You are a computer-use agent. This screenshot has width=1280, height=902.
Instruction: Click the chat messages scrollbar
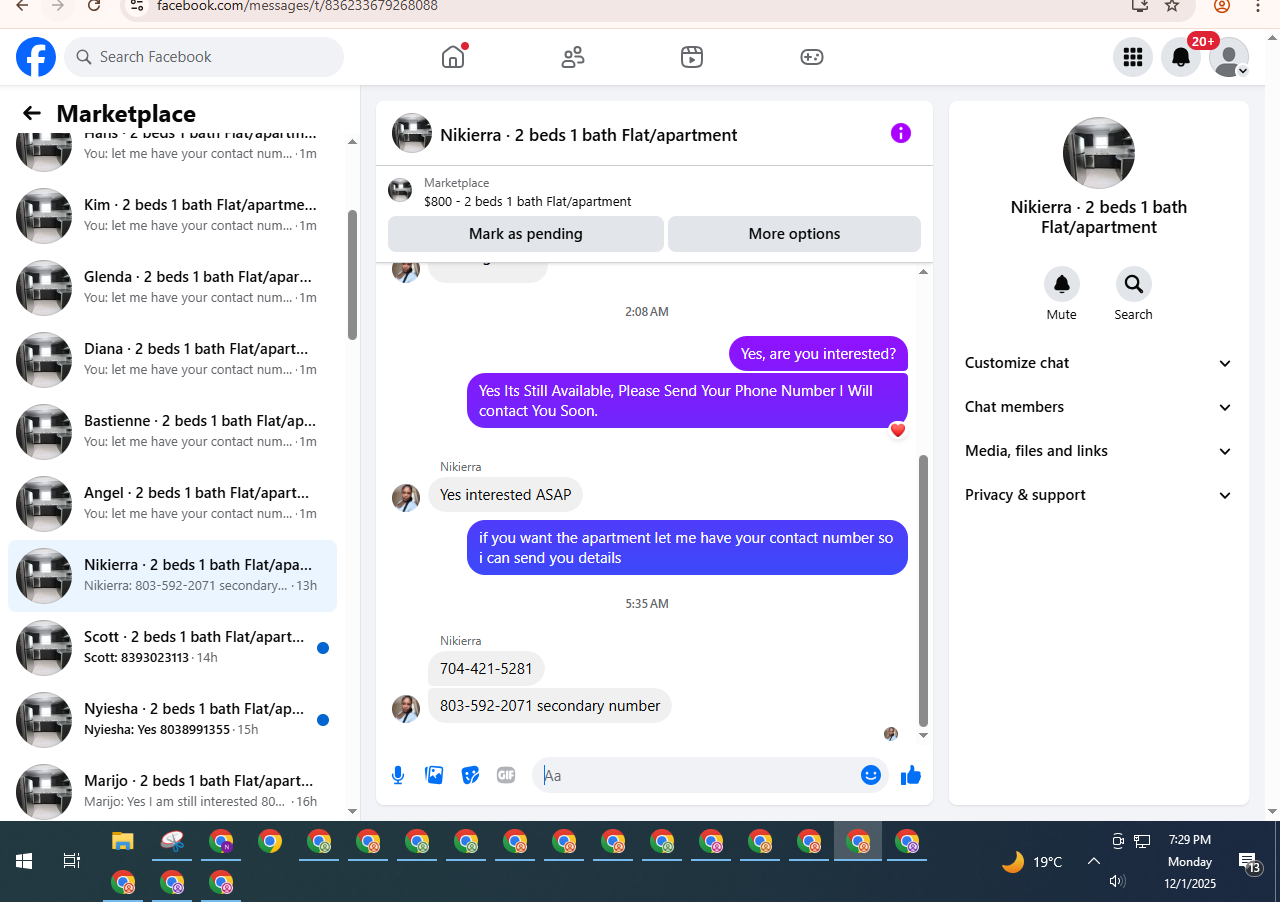coord(923,590)
